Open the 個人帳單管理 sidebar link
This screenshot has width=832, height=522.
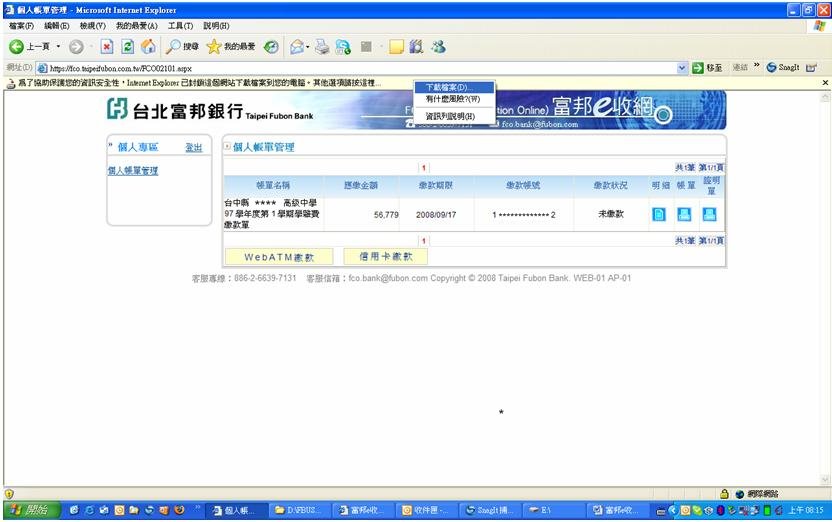(x=133, y=171)
